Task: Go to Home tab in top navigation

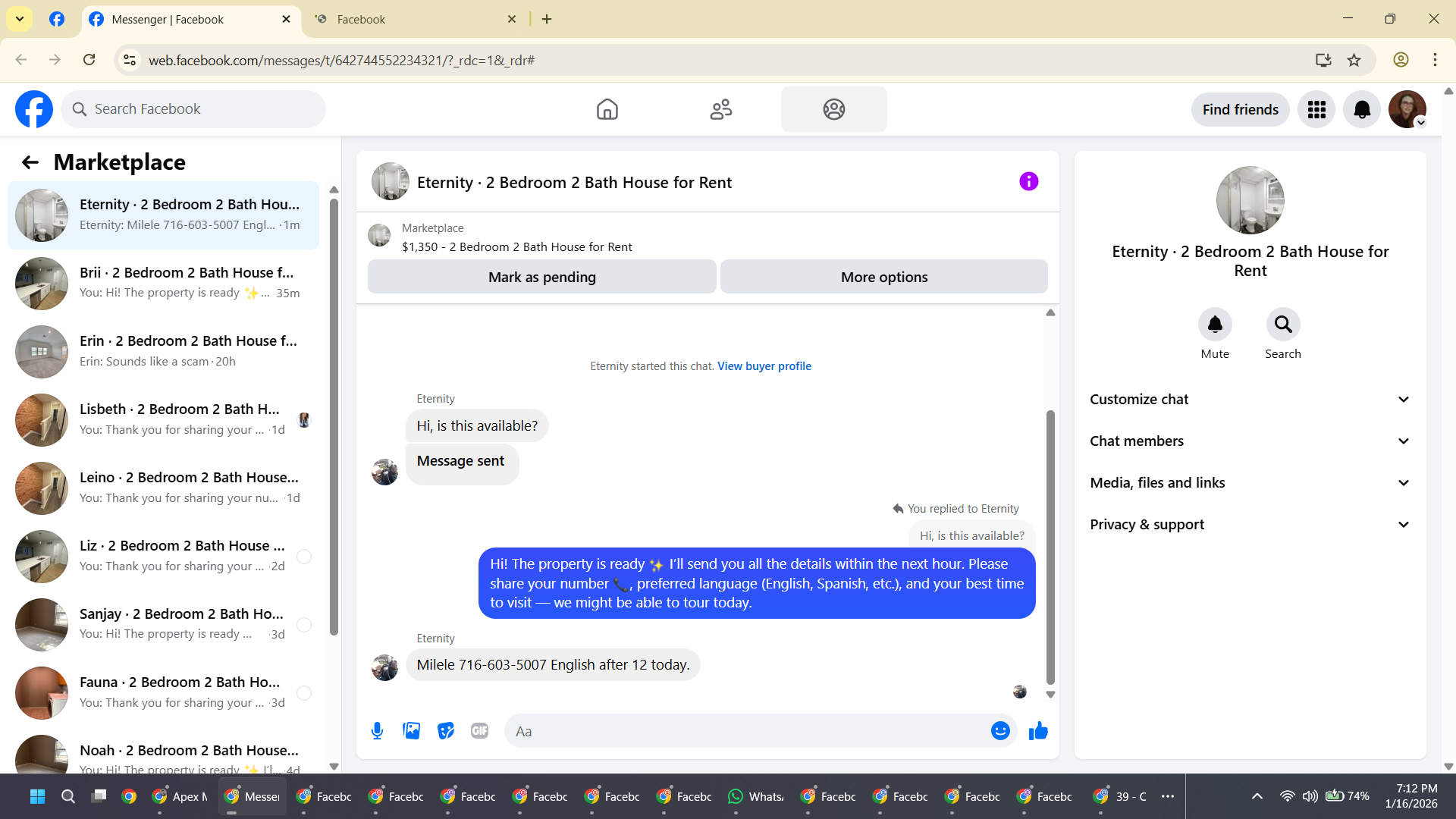Action: click(x=607, y=110)
